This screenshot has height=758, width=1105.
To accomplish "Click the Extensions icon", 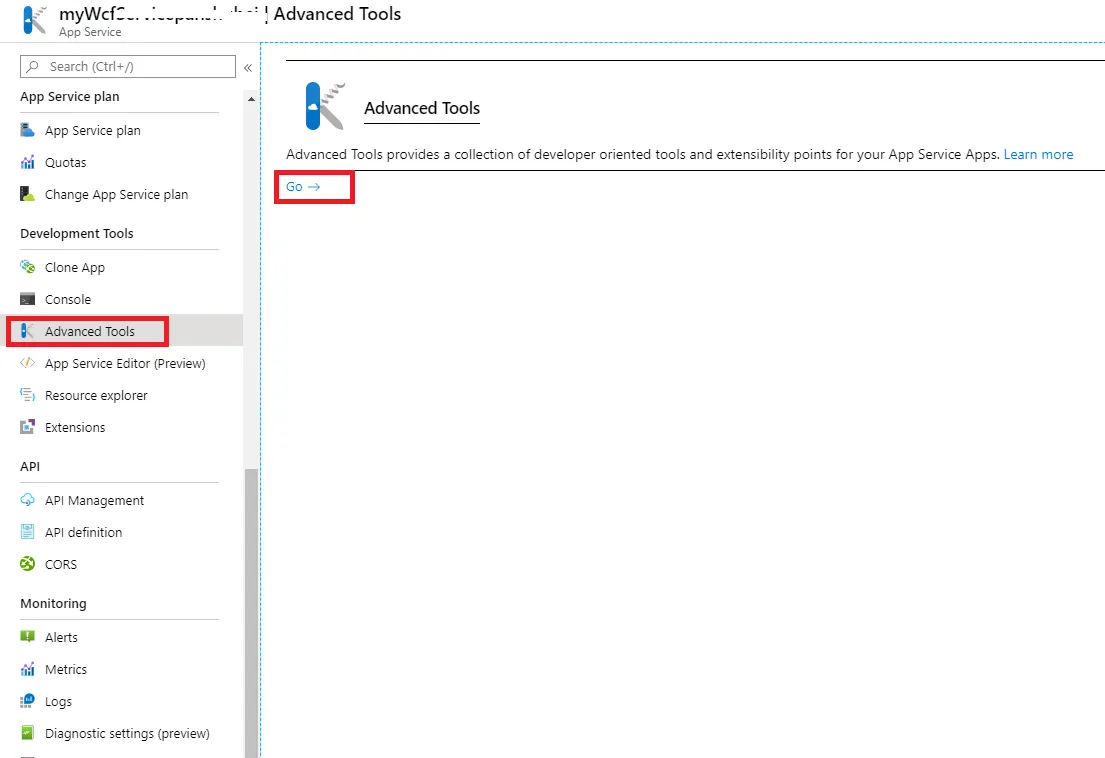I will tap(27, 427).
